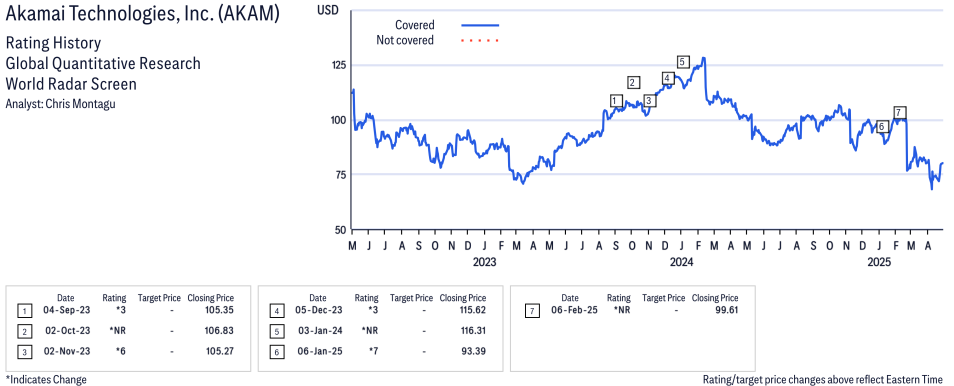Click chart marker 4 near December
Viewport: 954px width, 386px height.
click(x=667, y=78)
